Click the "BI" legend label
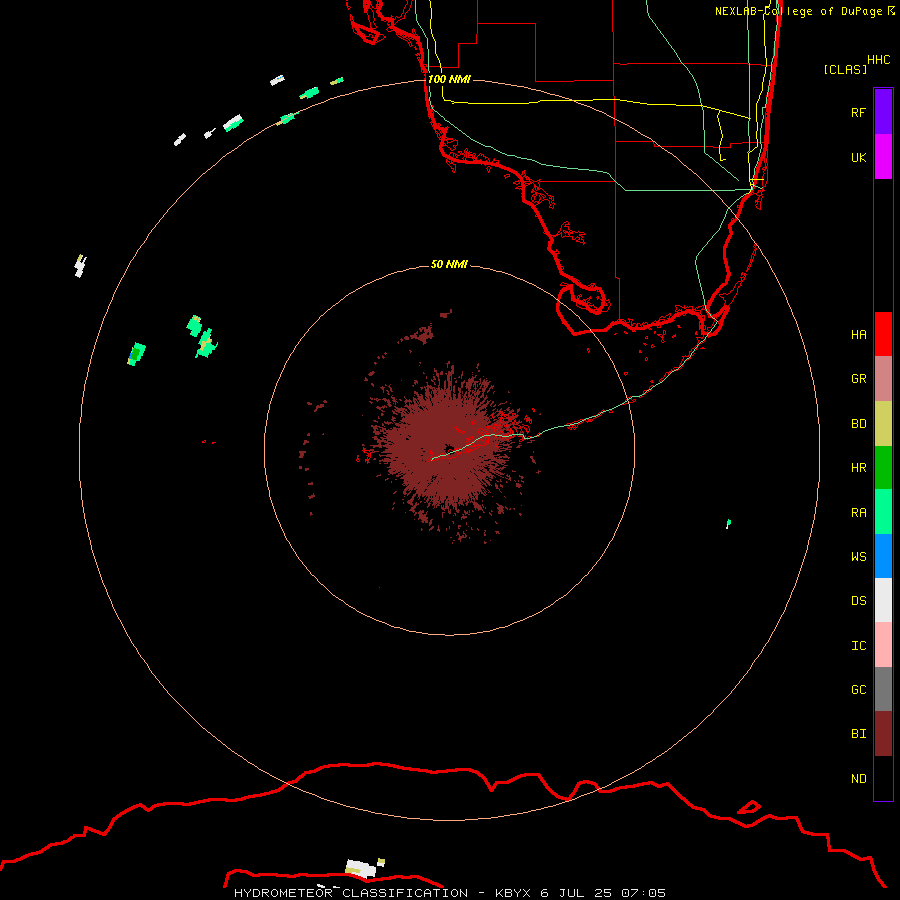 (x=858, y=734)
